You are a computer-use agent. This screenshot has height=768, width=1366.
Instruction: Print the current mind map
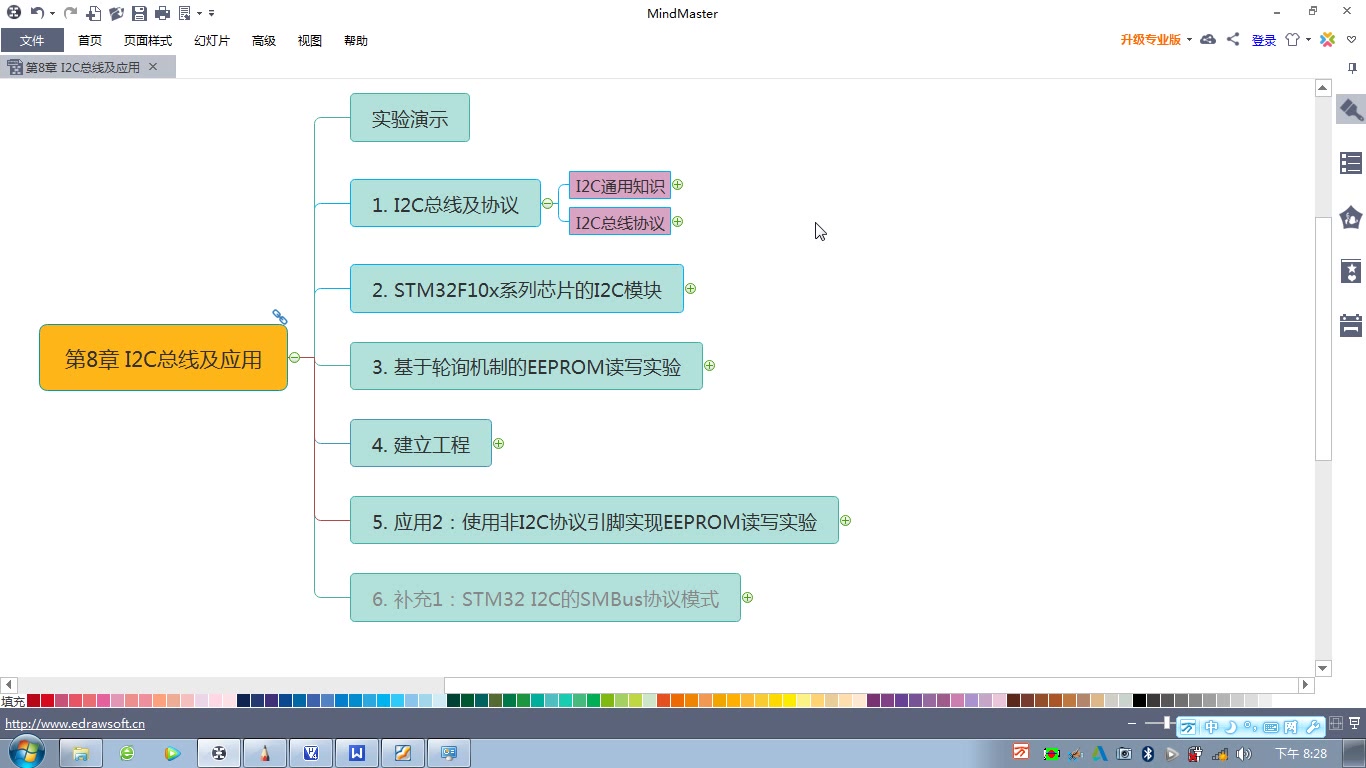coord(161,13)
